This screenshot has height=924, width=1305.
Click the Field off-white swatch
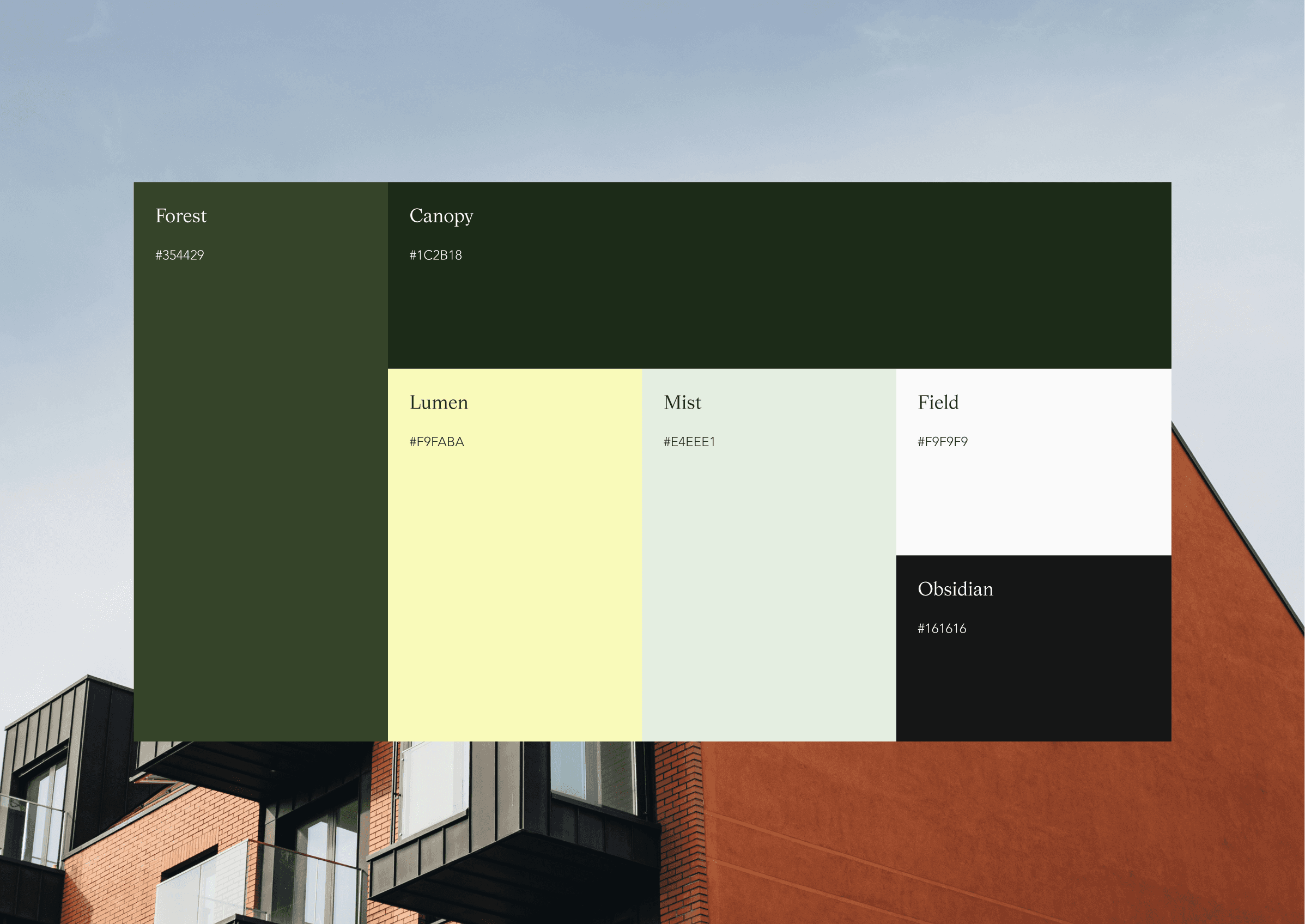click(1033, 501)
